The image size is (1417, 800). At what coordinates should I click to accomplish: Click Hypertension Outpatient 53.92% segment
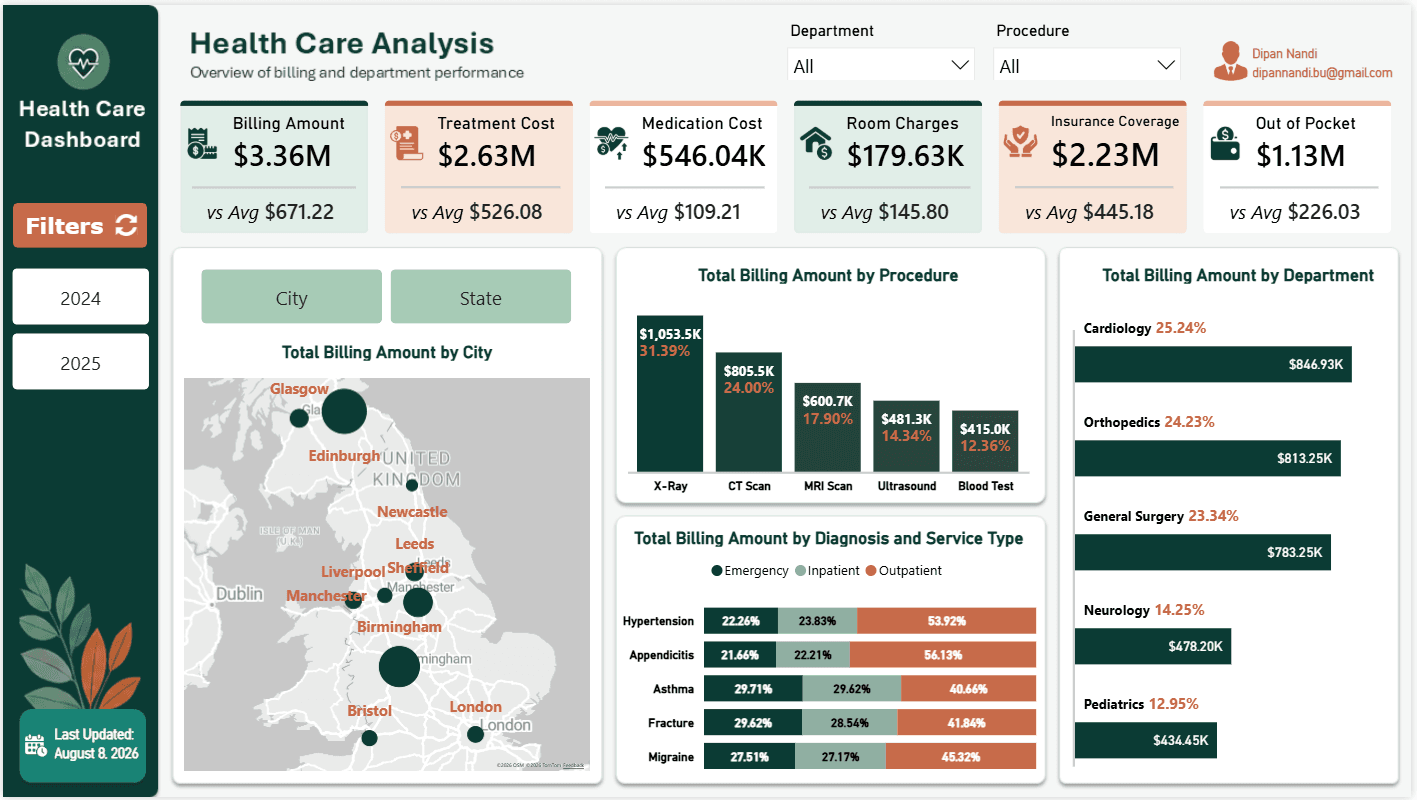[946, 620]
